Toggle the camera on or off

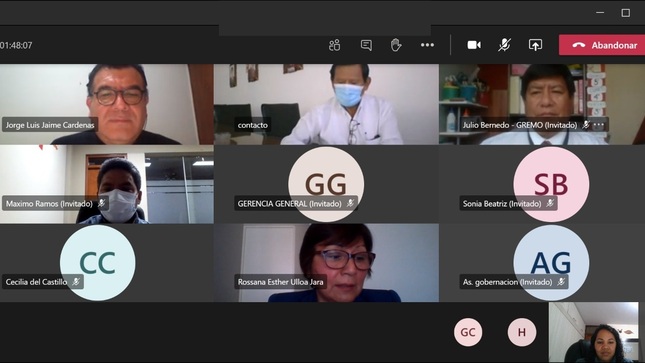(x=474, y=45)
